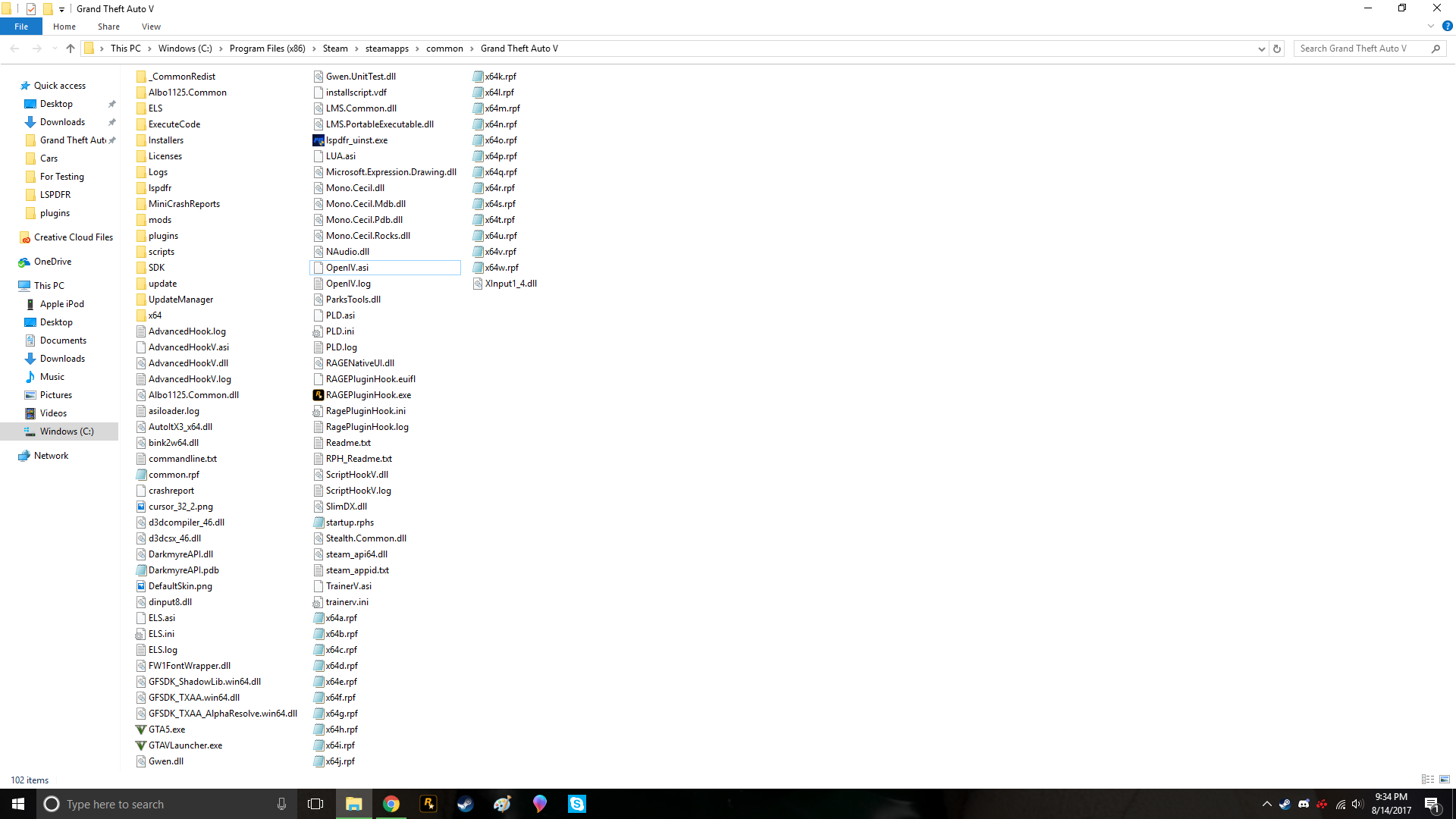Viewport: 1456px width, 819px height.
Task: Open the mods folder
Action: 160,220
